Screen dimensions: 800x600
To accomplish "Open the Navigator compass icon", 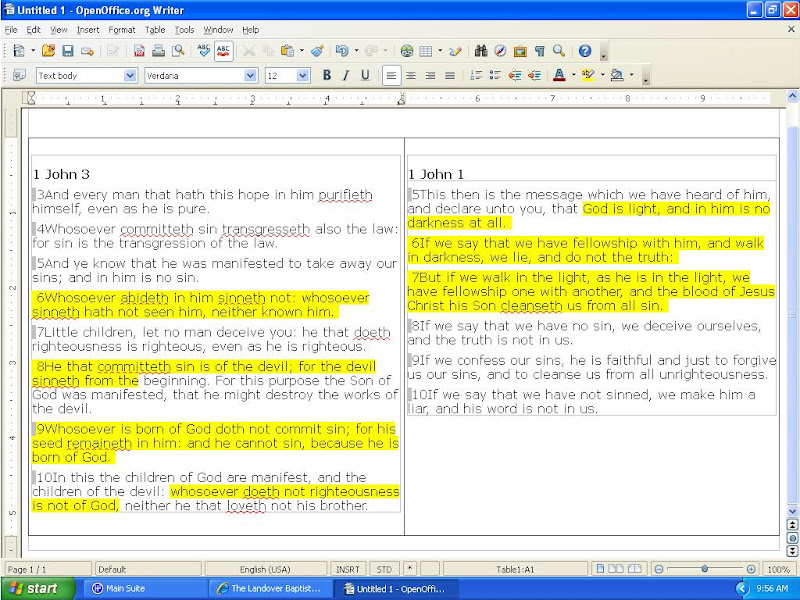I will (500, 51).
